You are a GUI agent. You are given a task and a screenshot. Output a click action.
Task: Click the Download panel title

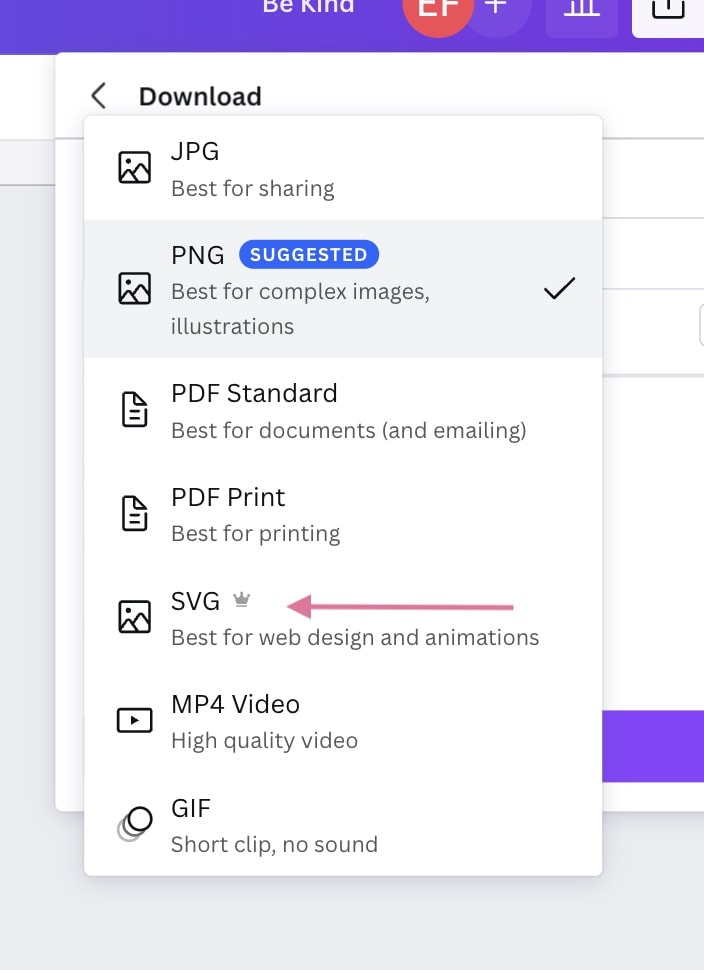(200, 97)
